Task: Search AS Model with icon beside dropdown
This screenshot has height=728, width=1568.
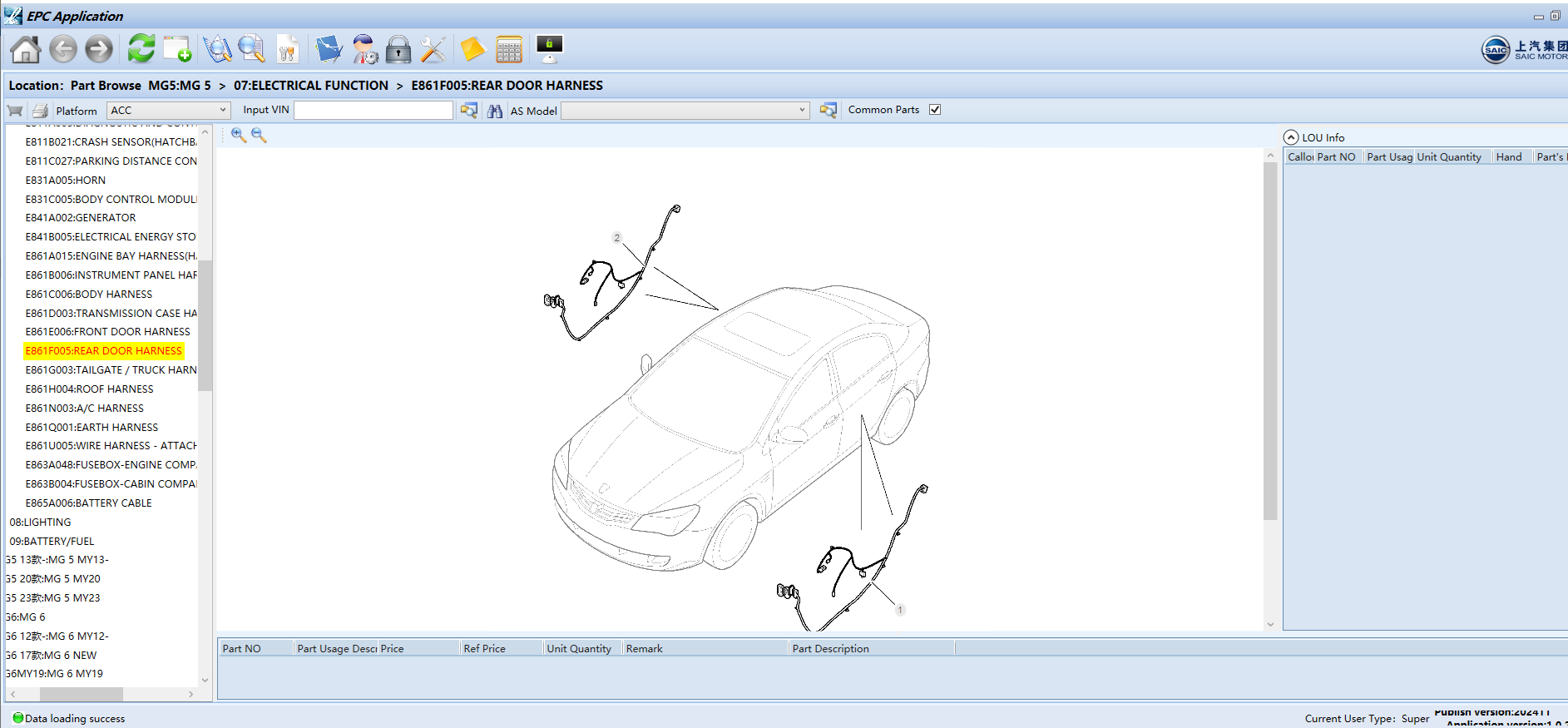Action: [x=828, y=110]
